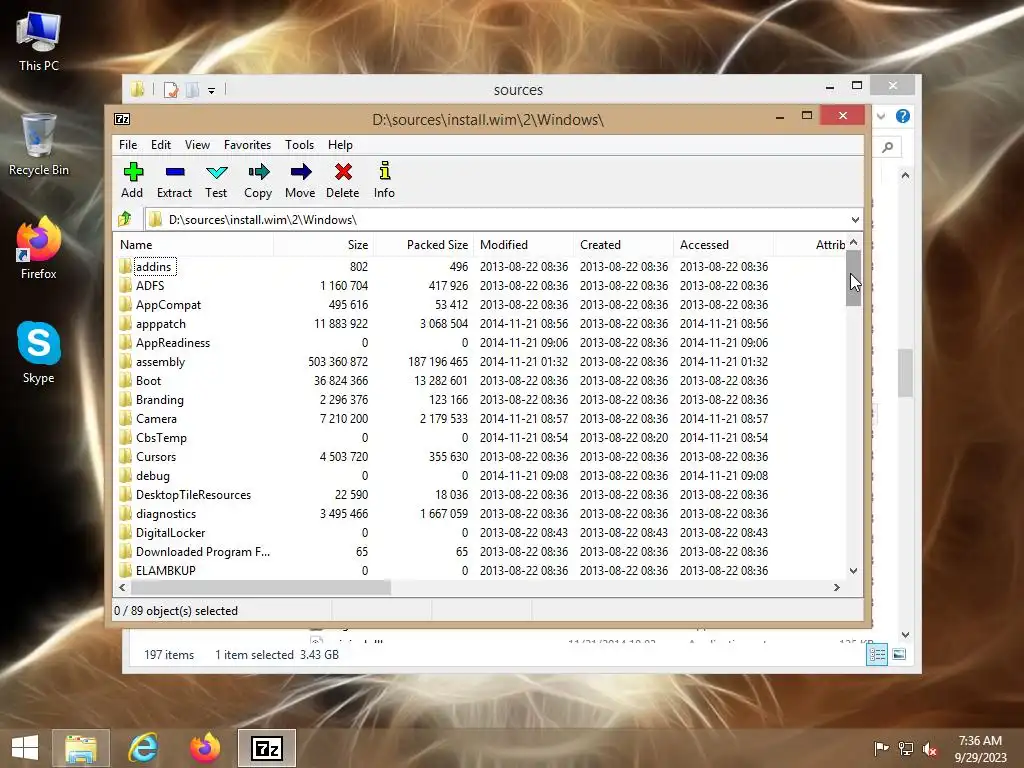This screenshot has width=1024, height=768.
Task: Open the Tools menu
Action: click(x=299, y=145)
